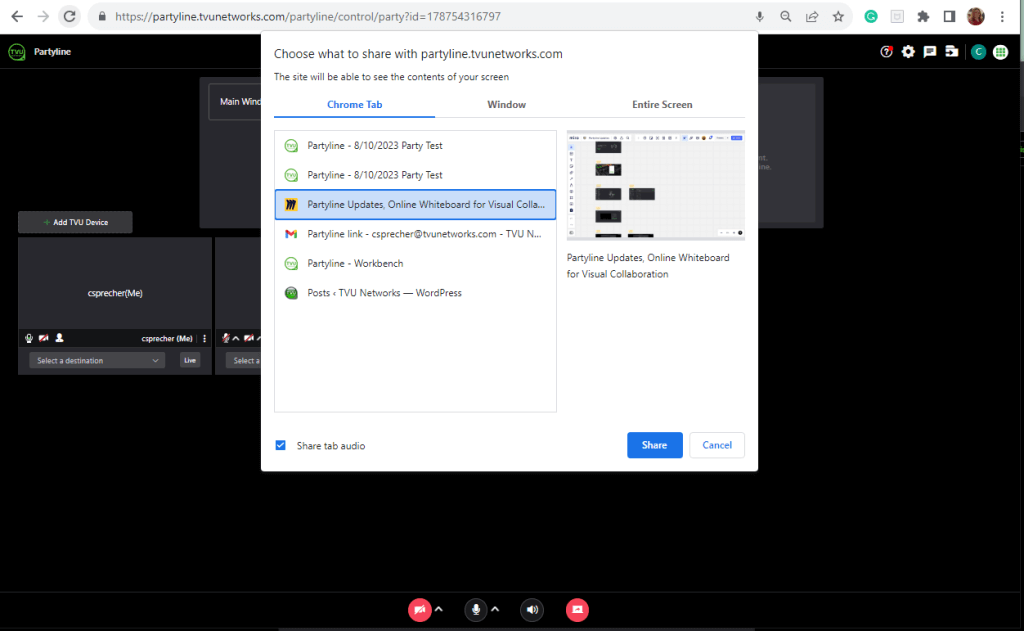Switch to the Chrome Tab tab

pyautogui.click(x=355, y=105)
